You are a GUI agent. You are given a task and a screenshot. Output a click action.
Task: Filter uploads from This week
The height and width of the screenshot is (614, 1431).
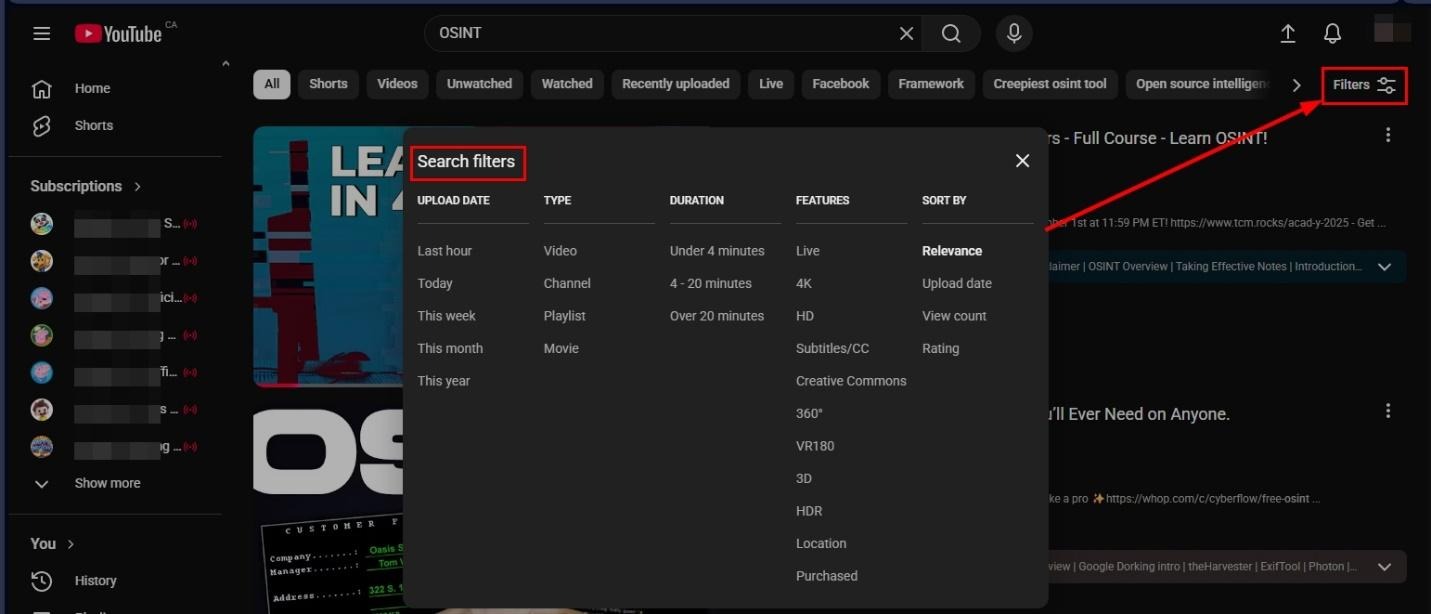(446, 315)
